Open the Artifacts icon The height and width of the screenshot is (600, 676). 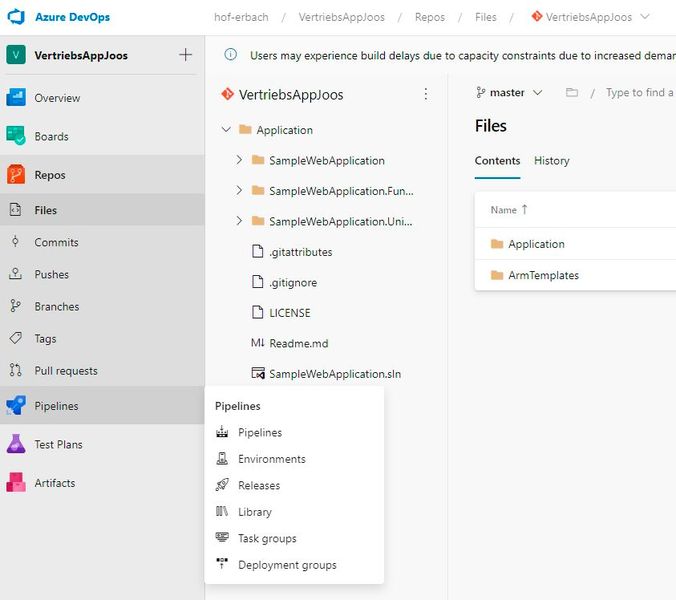[16, 482]
